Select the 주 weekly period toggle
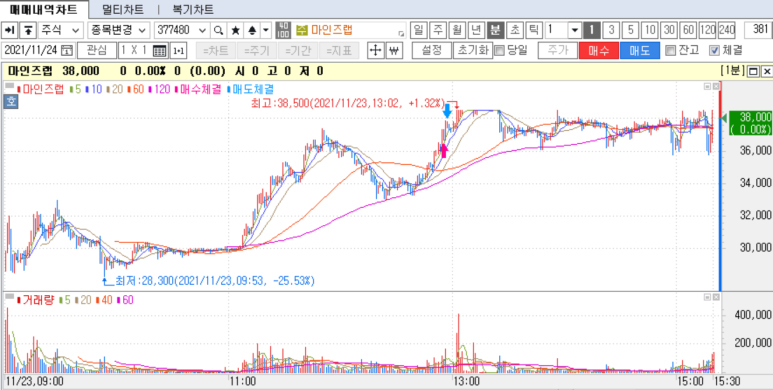 [x=437, y=30]
